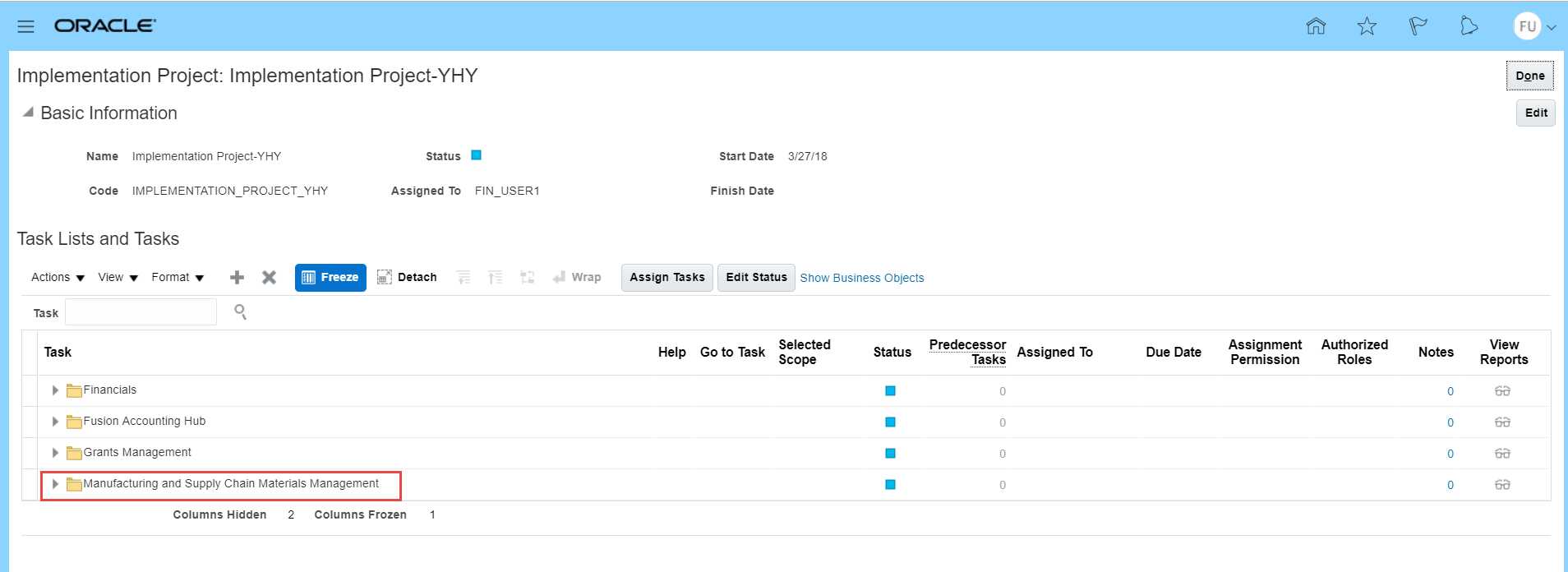Viewport: 1568px width, 572px height.
Task: View reports glasses icon for Grants Management
Action: pos(1502,454)
